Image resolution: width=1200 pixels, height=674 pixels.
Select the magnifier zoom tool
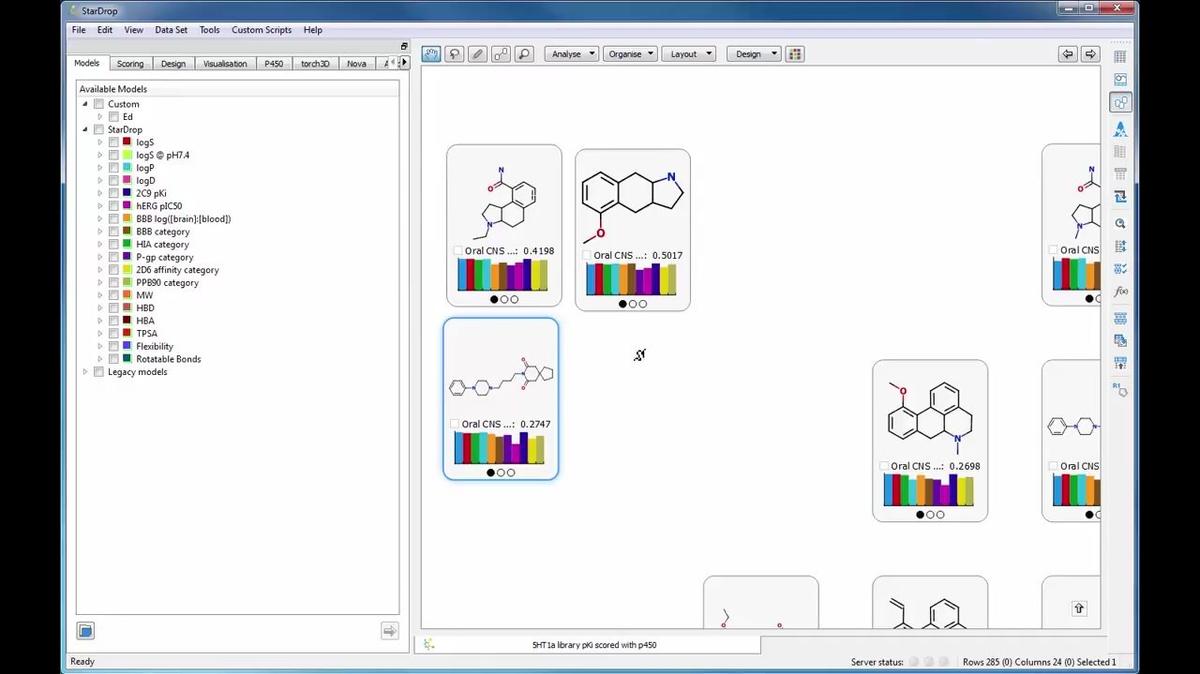(x=524, y=53)
